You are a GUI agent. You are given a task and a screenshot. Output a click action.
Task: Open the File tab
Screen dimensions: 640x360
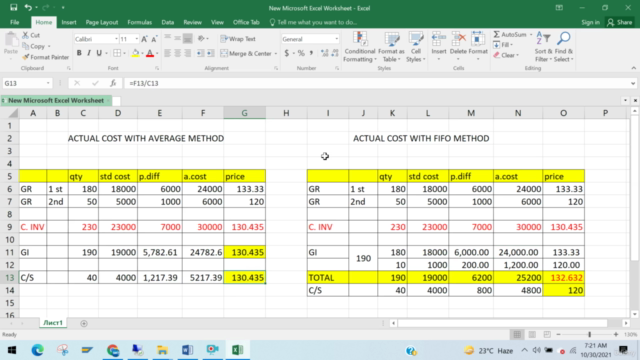(15, 22)
